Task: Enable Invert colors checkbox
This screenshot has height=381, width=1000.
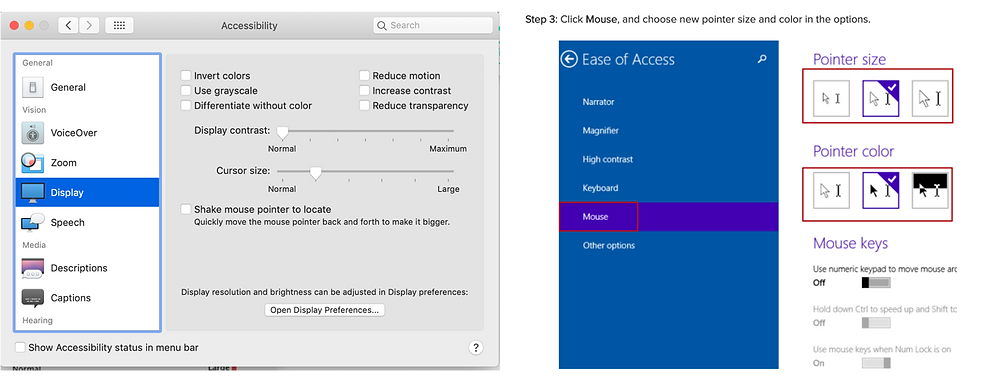Action: [x=186, y=75]
